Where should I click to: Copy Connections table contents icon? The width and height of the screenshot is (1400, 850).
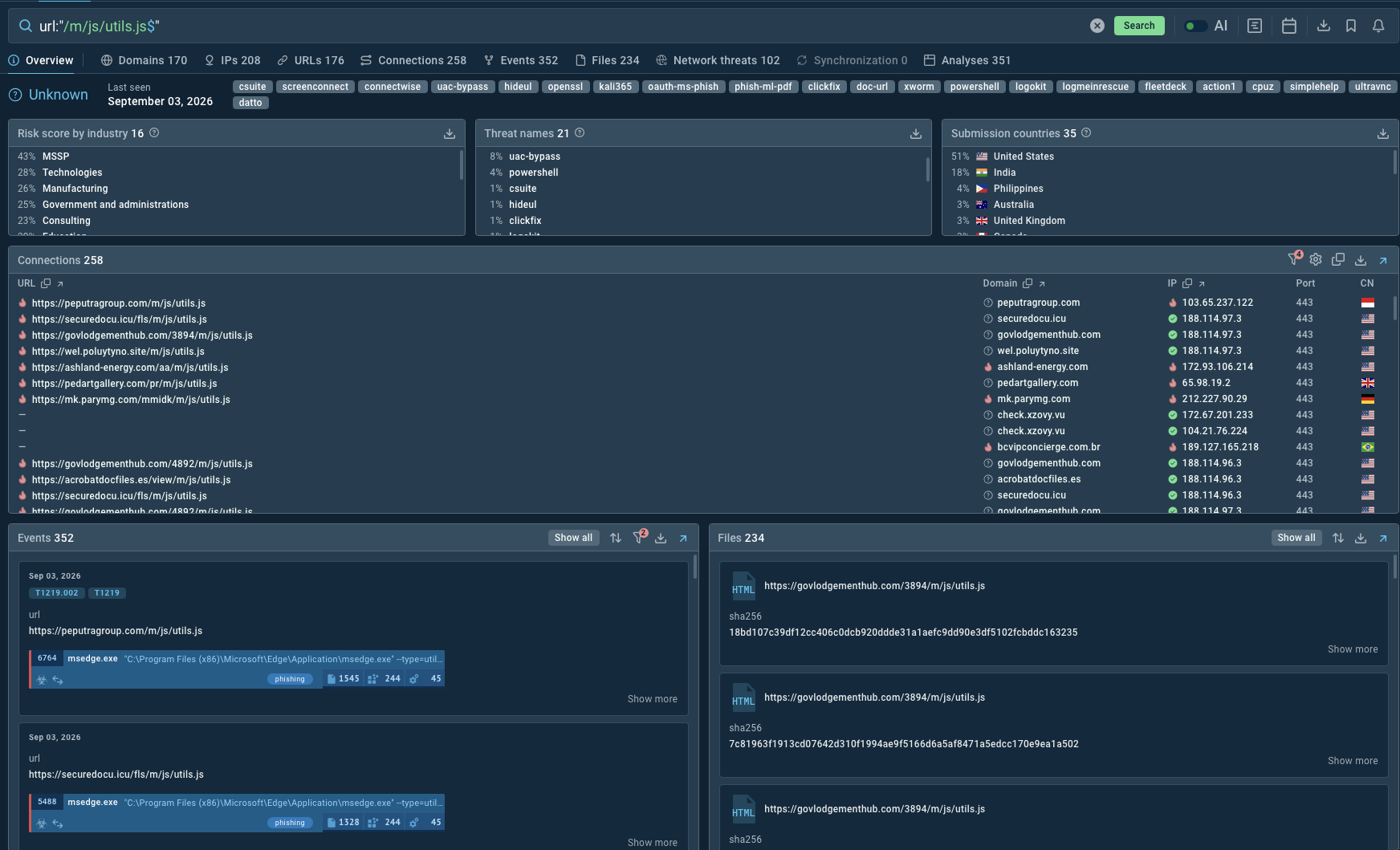tap(1338, 259)
